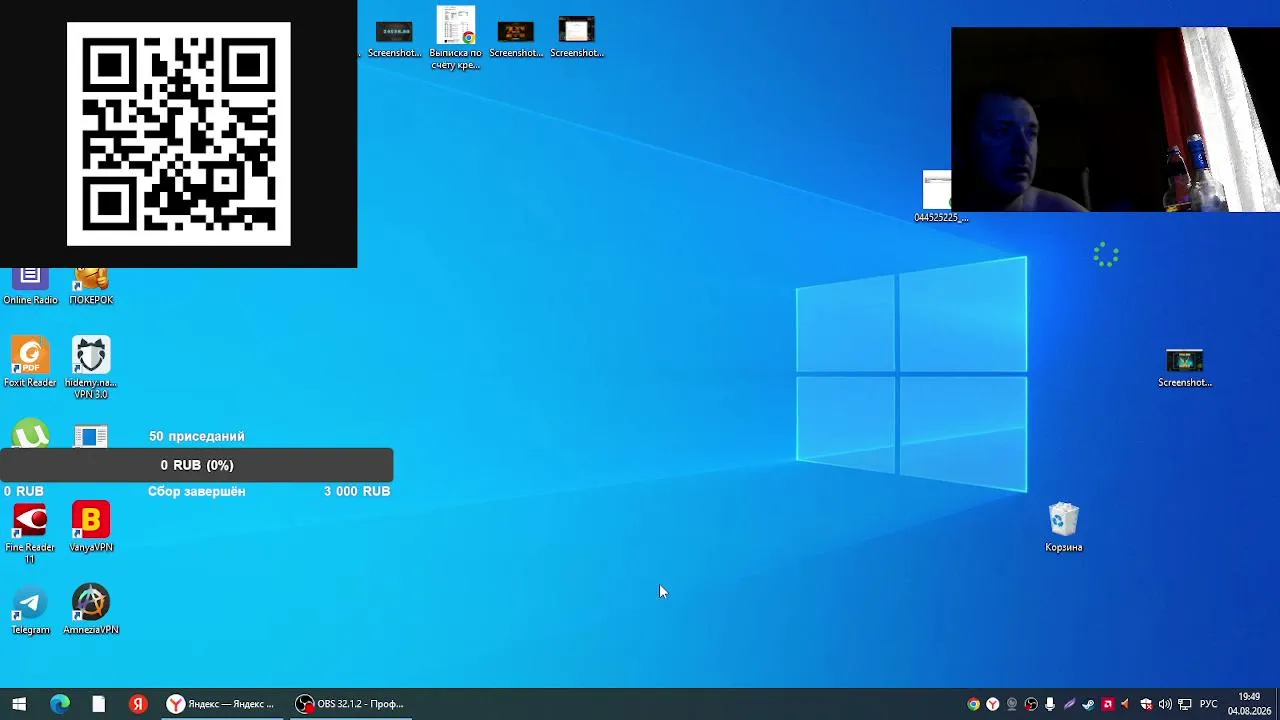Click the Yandex Browser tray icon
Viewport: 1280px width, 720px height.
[x=992, y=704]
